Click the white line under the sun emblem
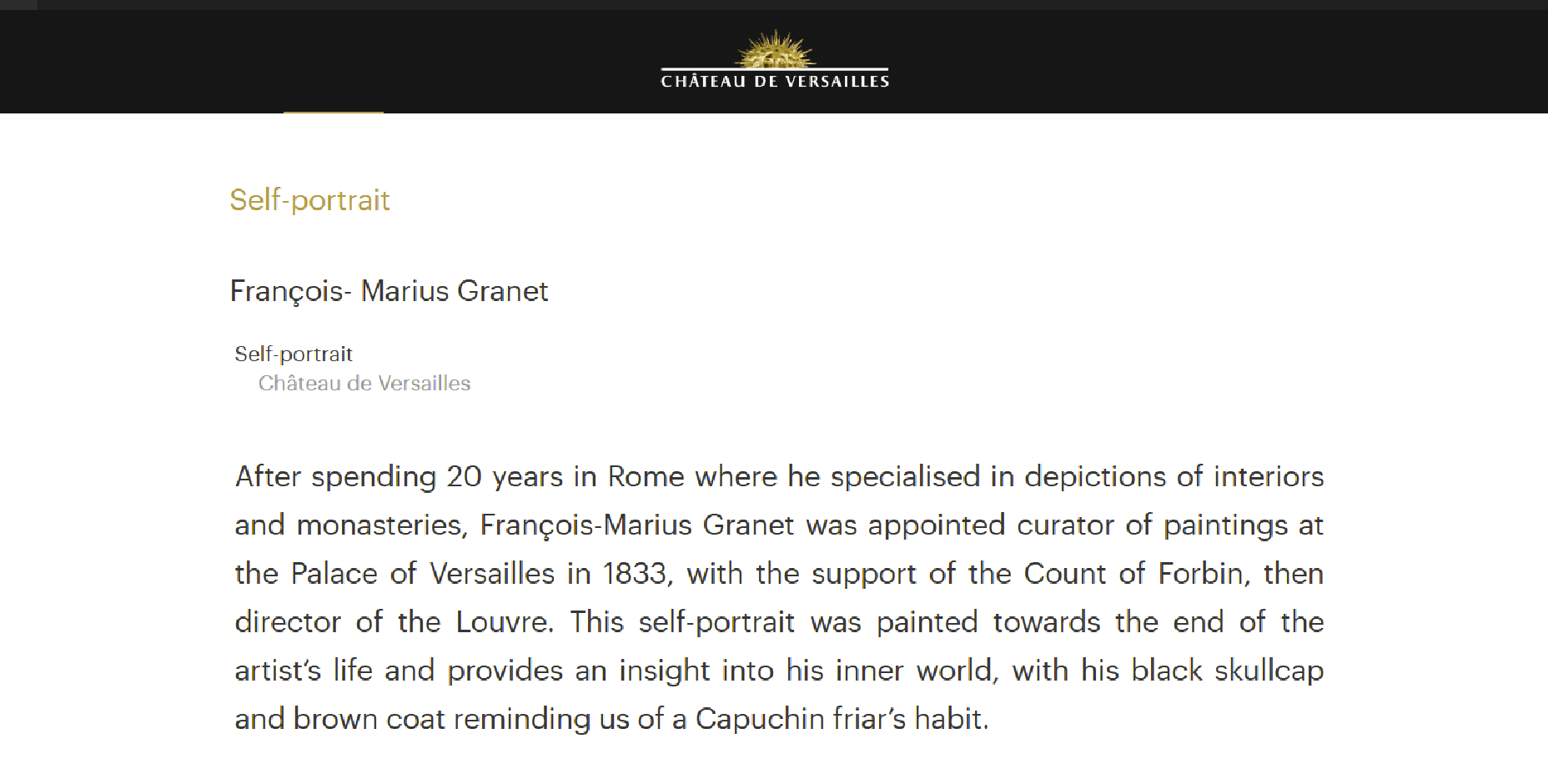This screenshot has width=1548, height=784. point(775,69)
